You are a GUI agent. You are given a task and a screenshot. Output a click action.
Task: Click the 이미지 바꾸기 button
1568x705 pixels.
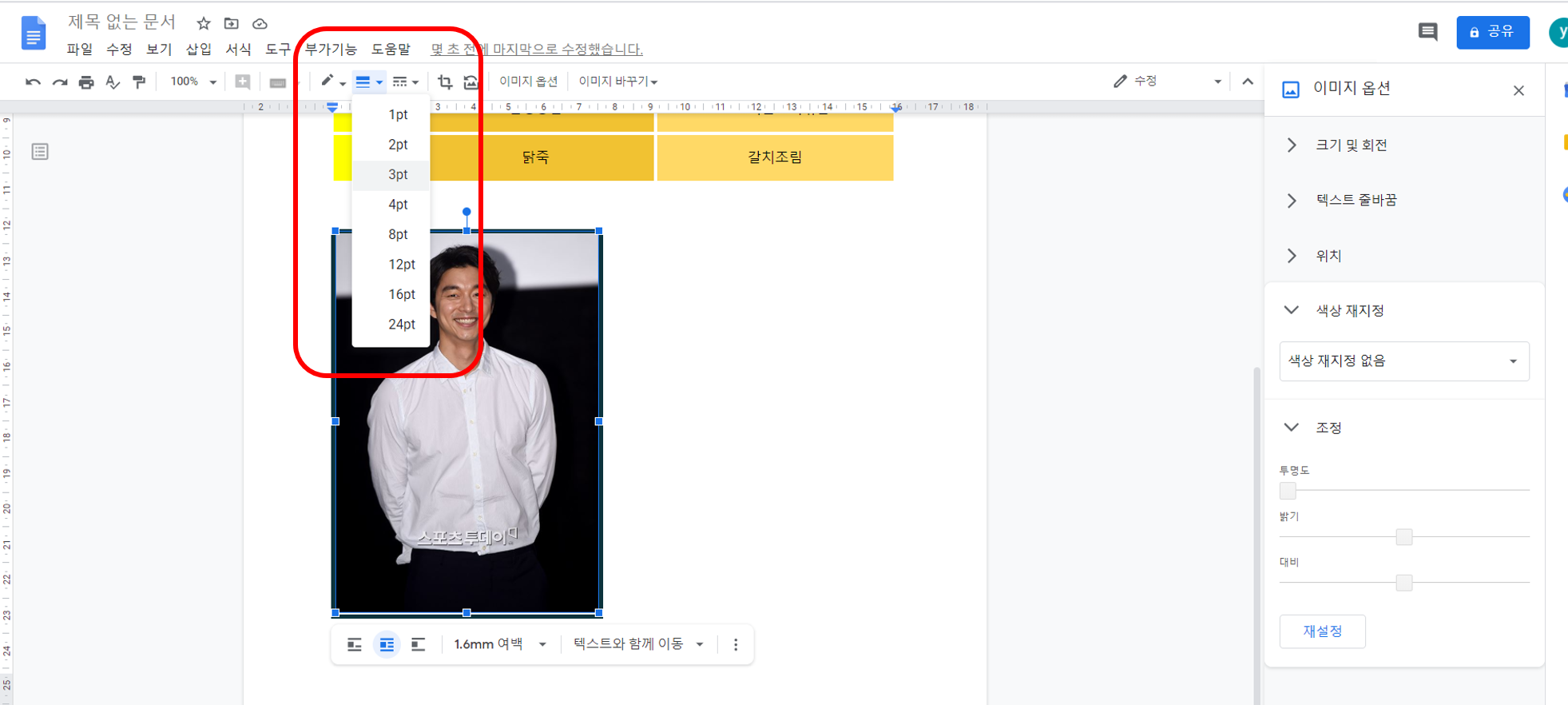coord(617,82)
